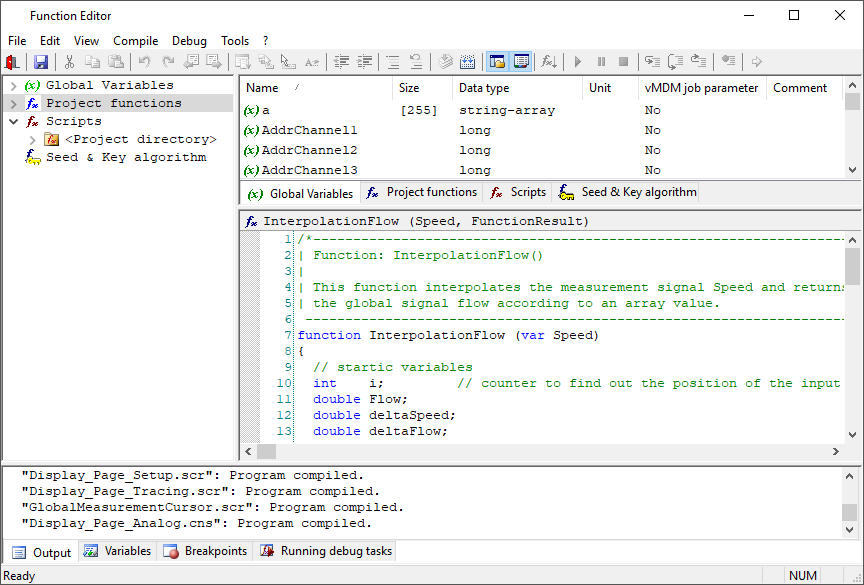
Task: Click the pause debug button
Action: [x=601, y=62]
